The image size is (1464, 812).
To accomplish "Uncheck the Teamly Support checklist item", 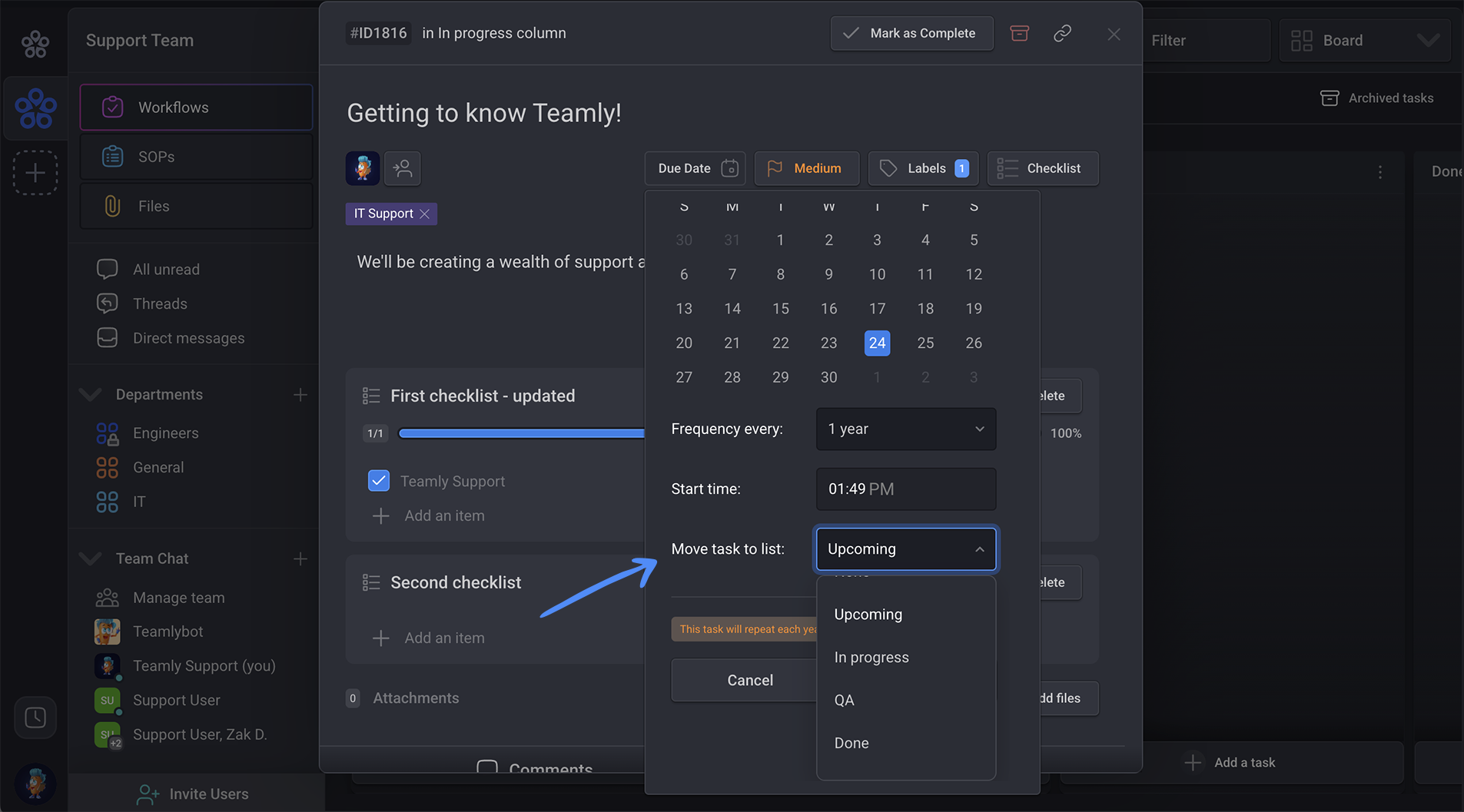I will 379,481.
